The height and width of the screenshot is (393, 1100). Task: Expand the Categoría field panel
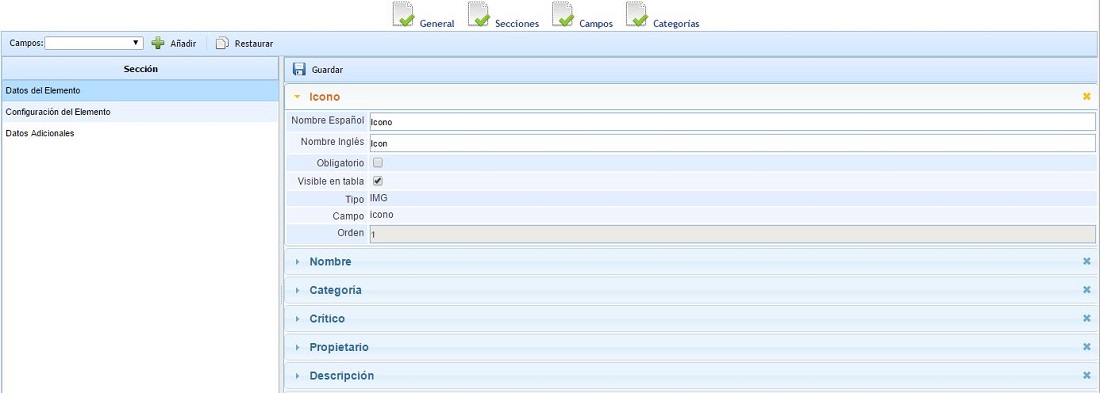(691, 290)
